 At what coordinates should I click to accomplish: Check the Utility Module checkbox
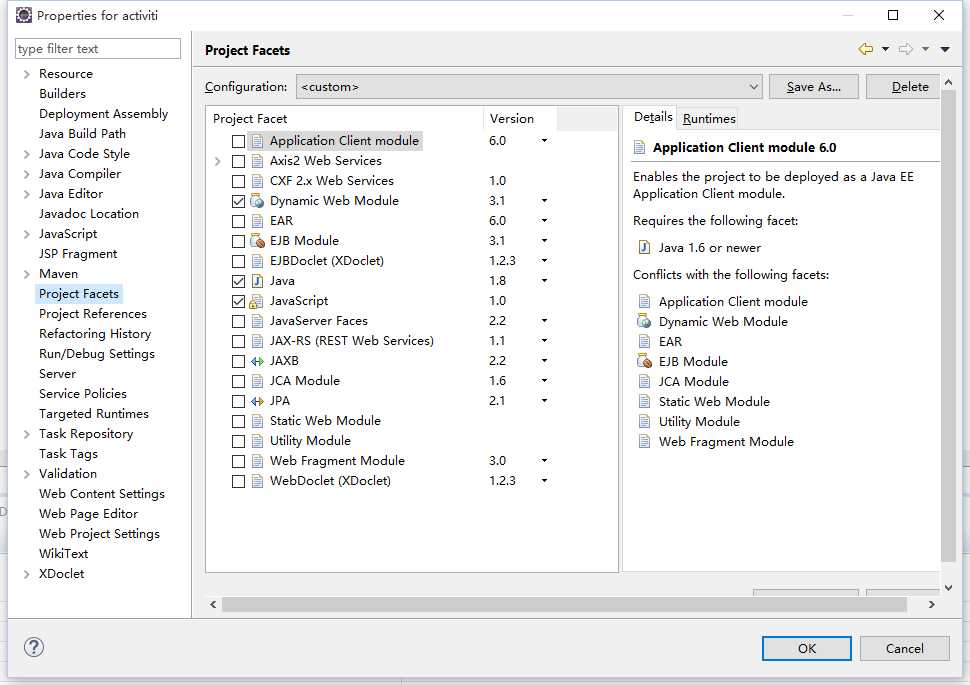click(238, 441)
